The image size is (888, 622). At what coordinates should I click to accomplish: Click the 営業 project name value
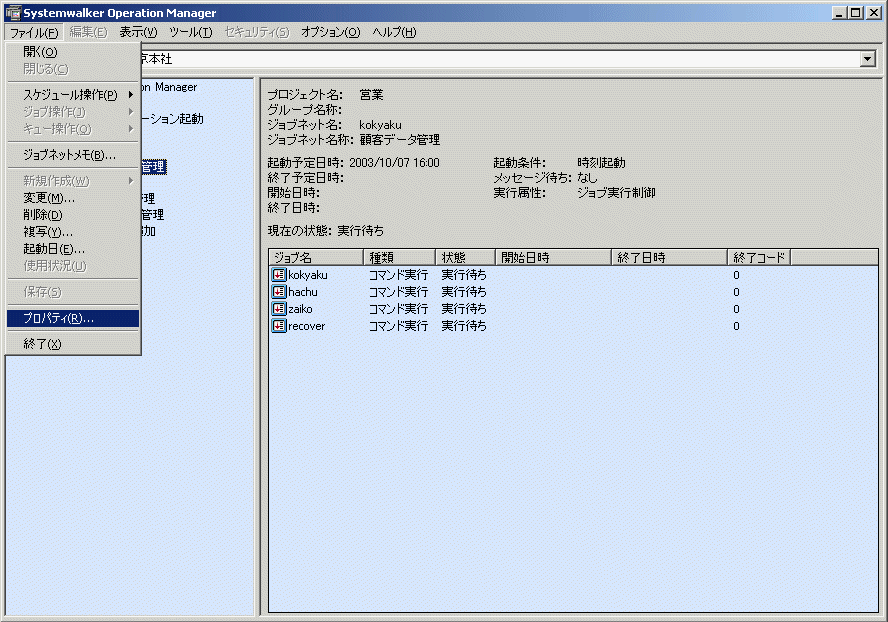(x=372, y=95)
